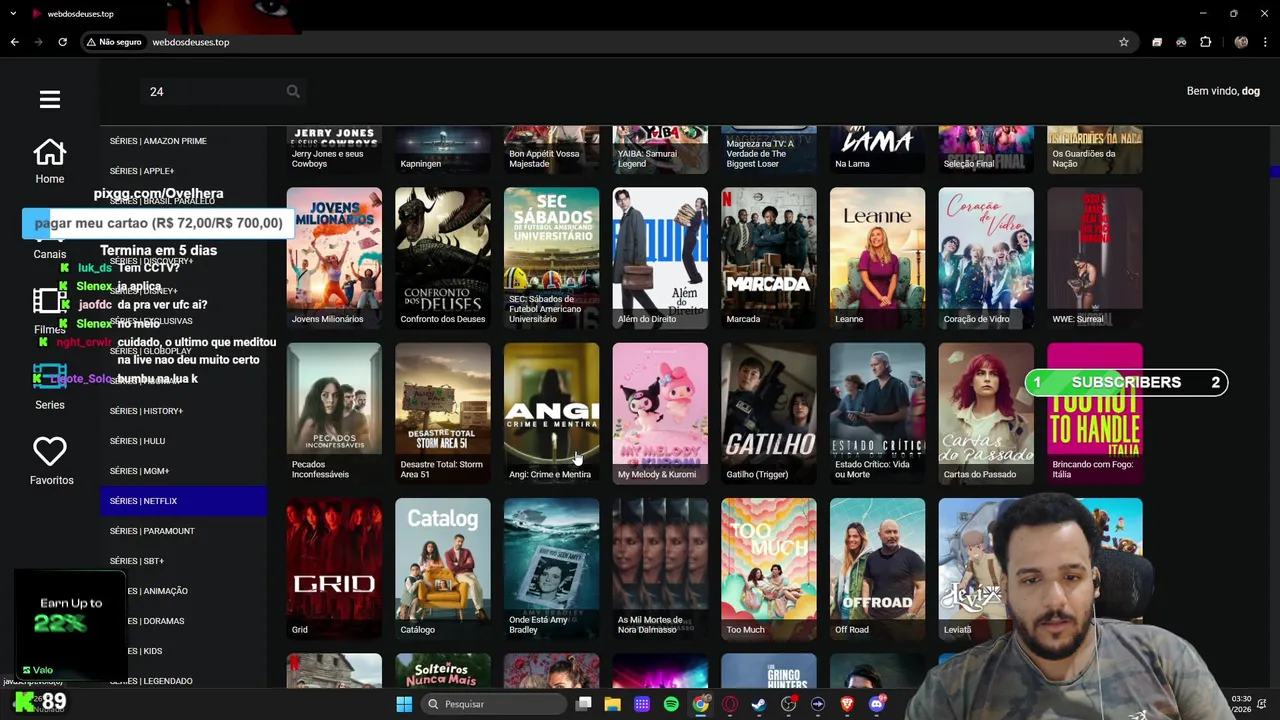Open Estado Crítico: Vida ou Morte poster
The width and height of the screenshot is (1280, 720).
tap(877, 413)
